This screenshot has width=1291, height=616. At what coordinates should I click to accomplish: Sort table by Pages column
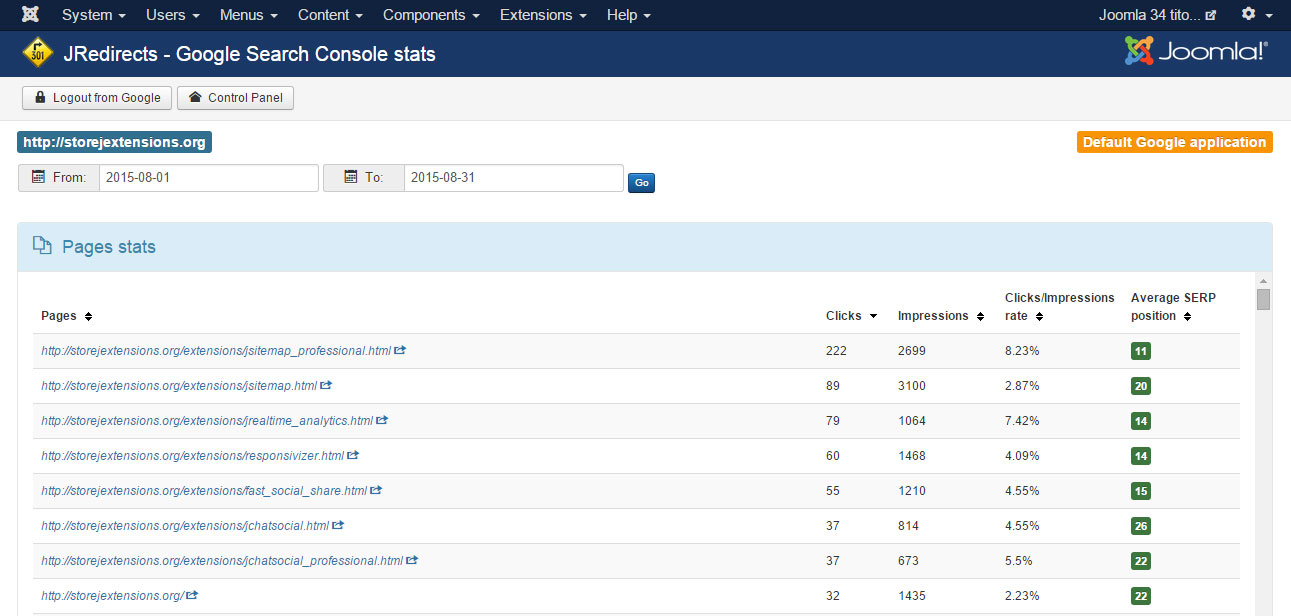pyautogui.click(x=66, y=316)
